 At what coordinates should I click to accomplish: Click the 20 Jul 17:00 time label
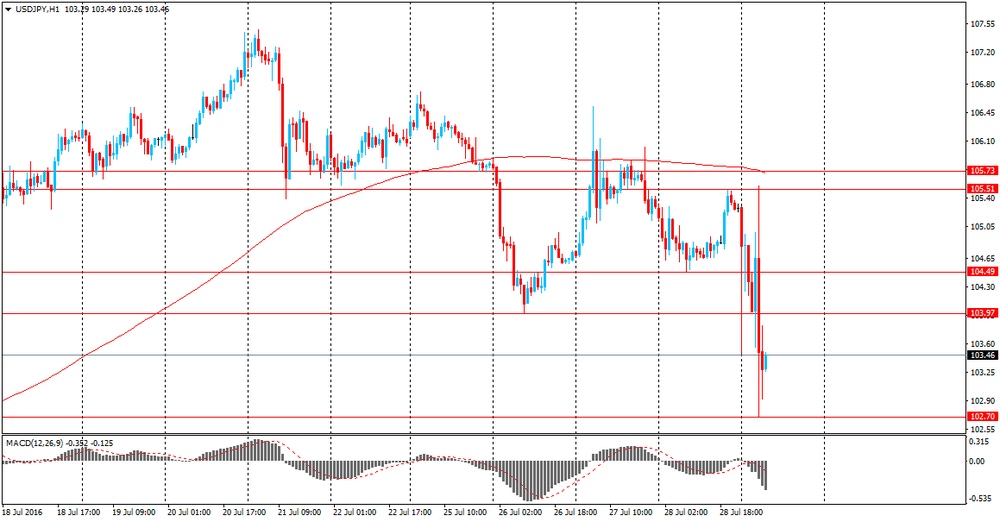pyautogui.click(x=244, y=512)
